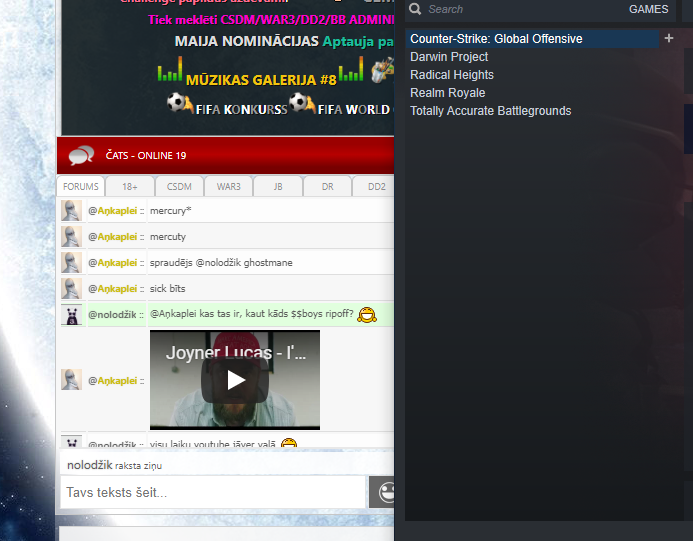Open the FIFA KONKURSS link
The image size is (693, 541).
pyautogui.click(x=241, y=110)
